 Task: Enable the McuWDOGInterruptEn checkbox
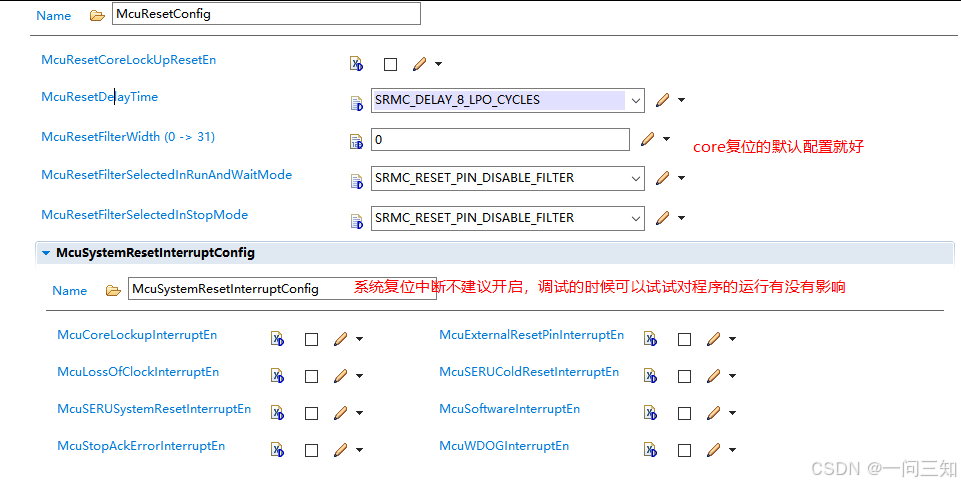pyautogui.click(x=685, y=450)
